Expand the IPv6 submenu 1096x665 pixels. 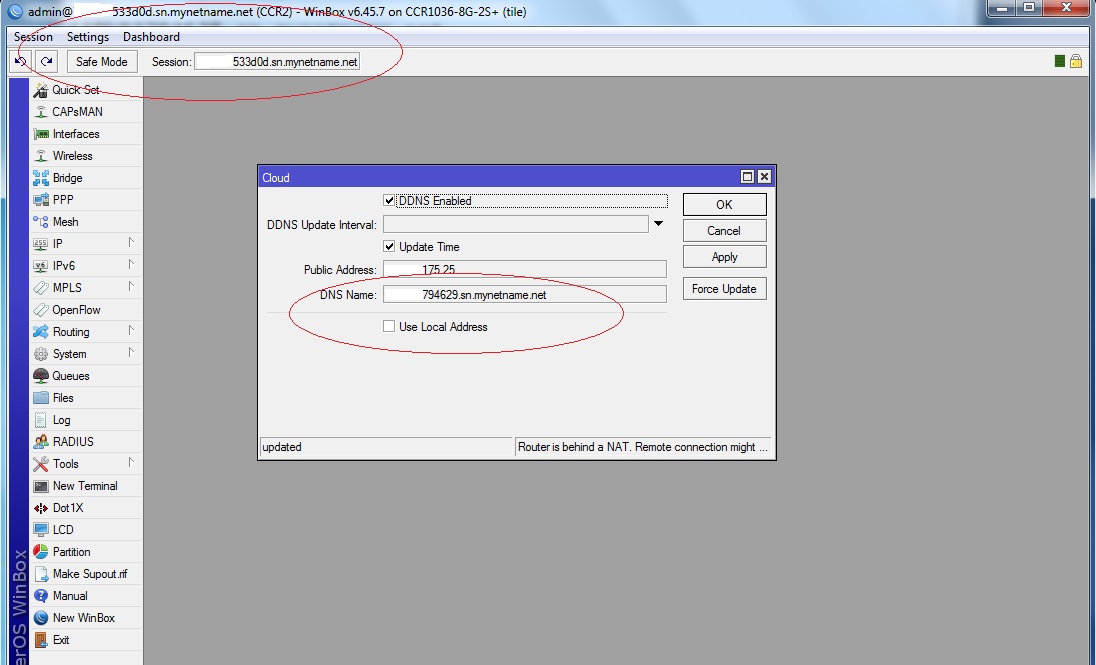click(131, 264)
